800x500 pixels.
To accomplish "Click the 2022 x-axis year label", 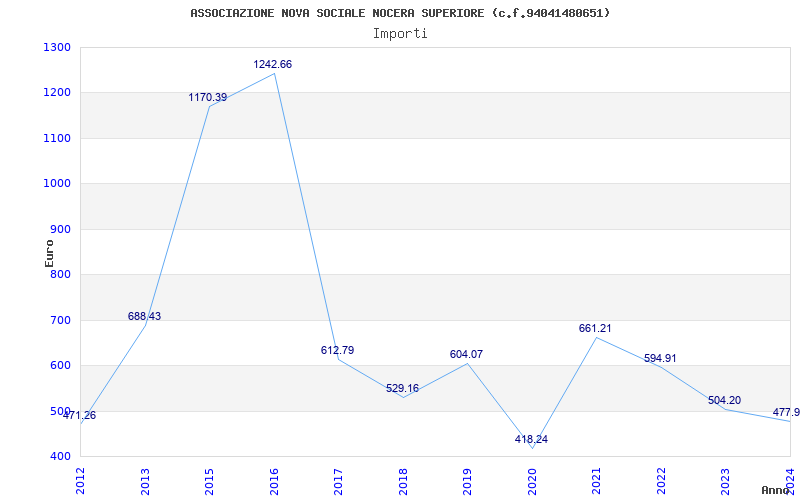I will pos(661,481).
